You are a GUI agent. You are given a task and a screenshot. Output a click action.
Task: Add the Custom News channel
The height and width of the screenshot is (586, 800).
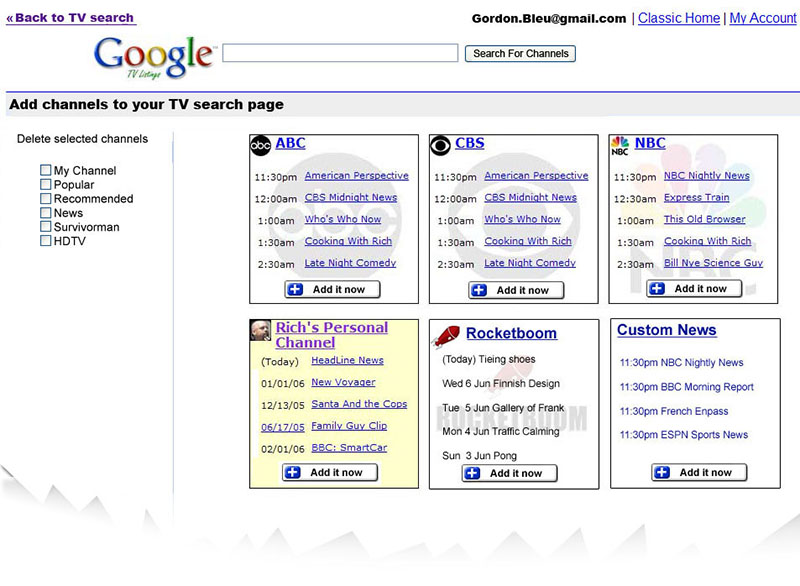coord(699,472)
